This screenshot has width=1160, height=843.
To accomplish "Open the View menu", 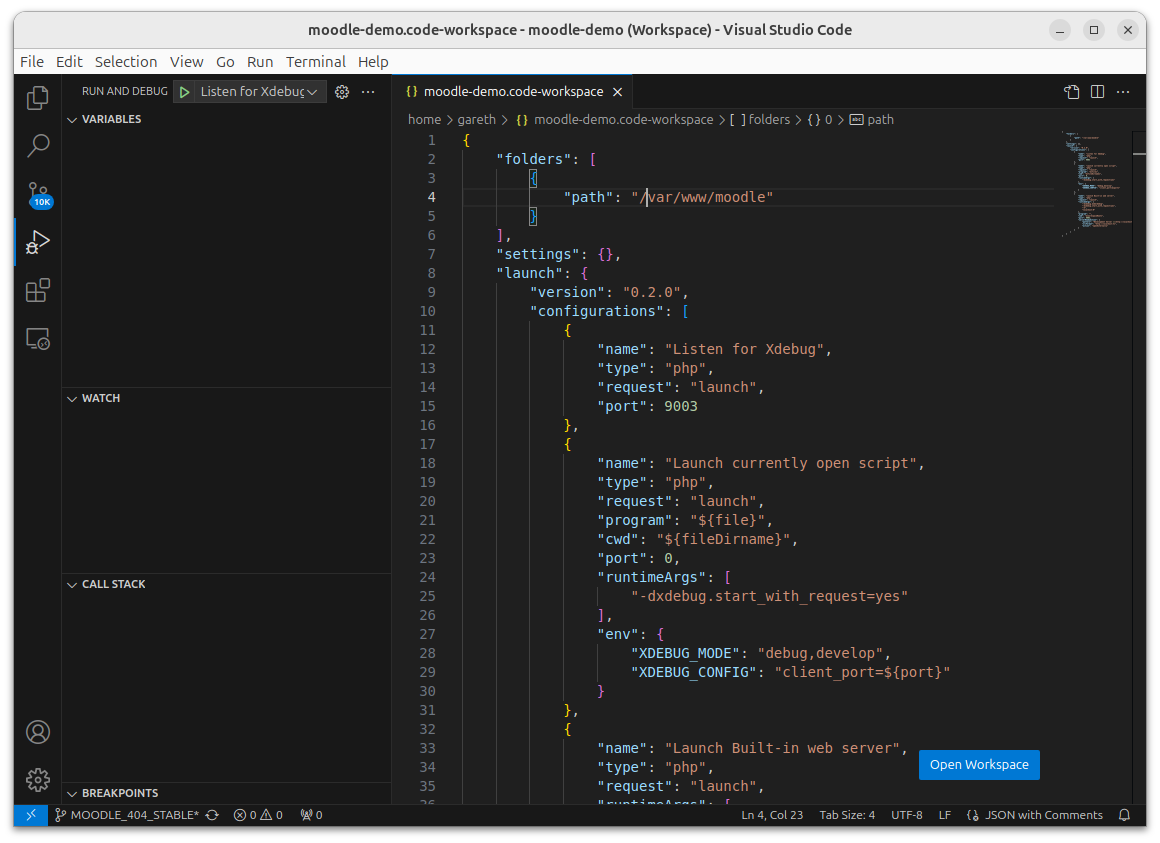I will 186,61.
